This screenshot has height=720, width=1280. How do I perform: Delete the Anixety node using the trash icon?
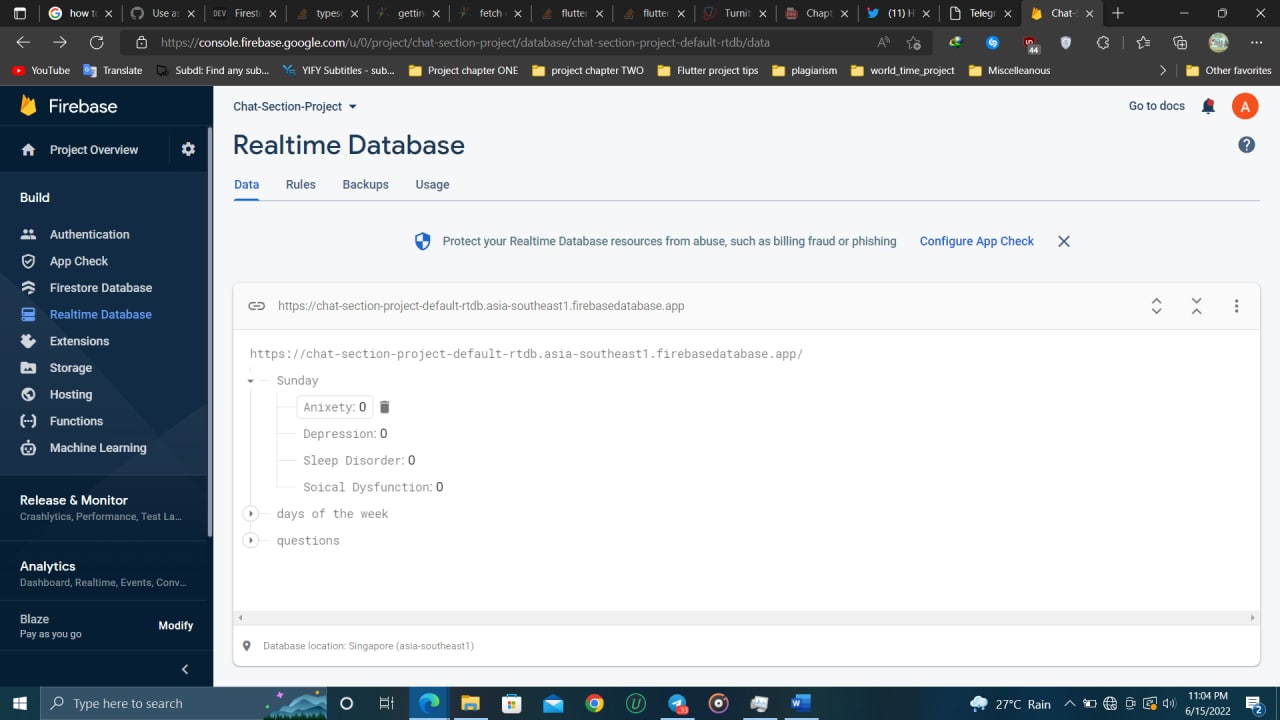coord(384,407)
